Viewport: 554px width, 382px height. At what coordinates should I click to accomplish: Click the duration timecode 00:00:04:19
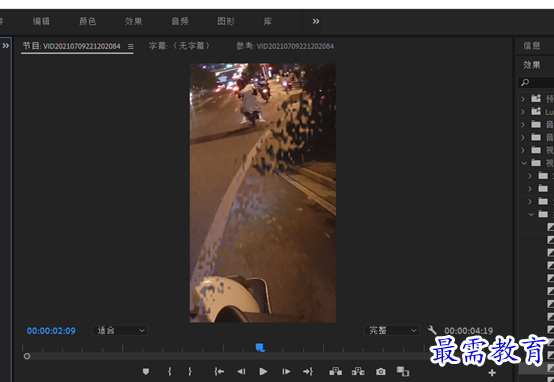click(468, 331)
